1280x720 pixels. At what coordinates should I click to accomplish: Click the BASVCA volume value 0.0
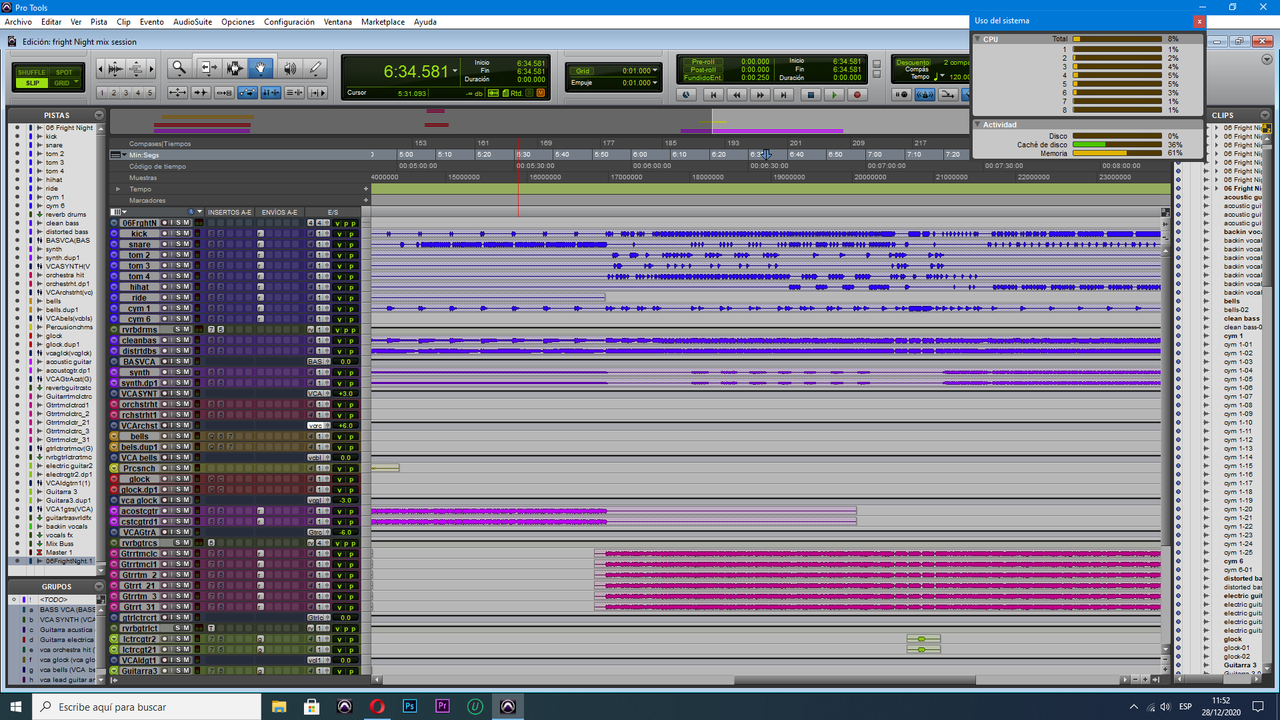pyautogui.click(x=346, y=362)
